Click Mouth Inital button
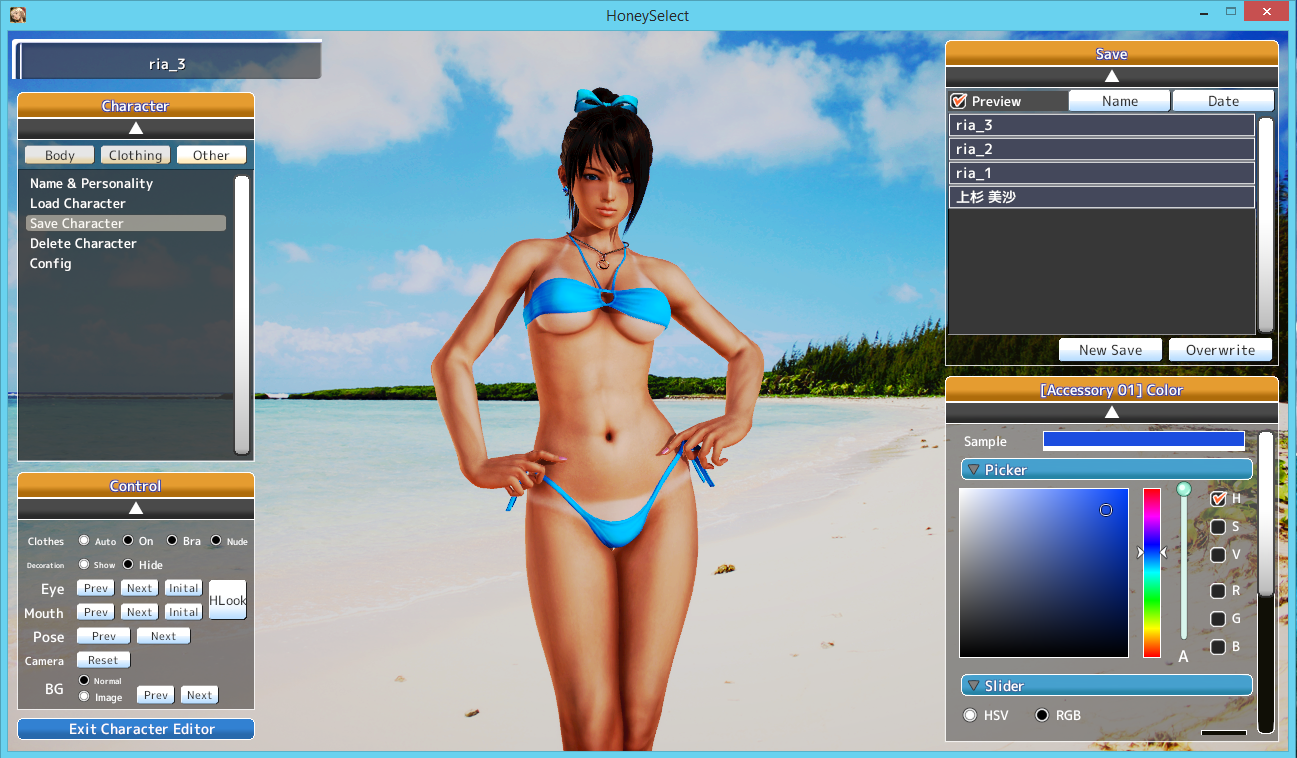1297x758 pixels. [184, 612]
